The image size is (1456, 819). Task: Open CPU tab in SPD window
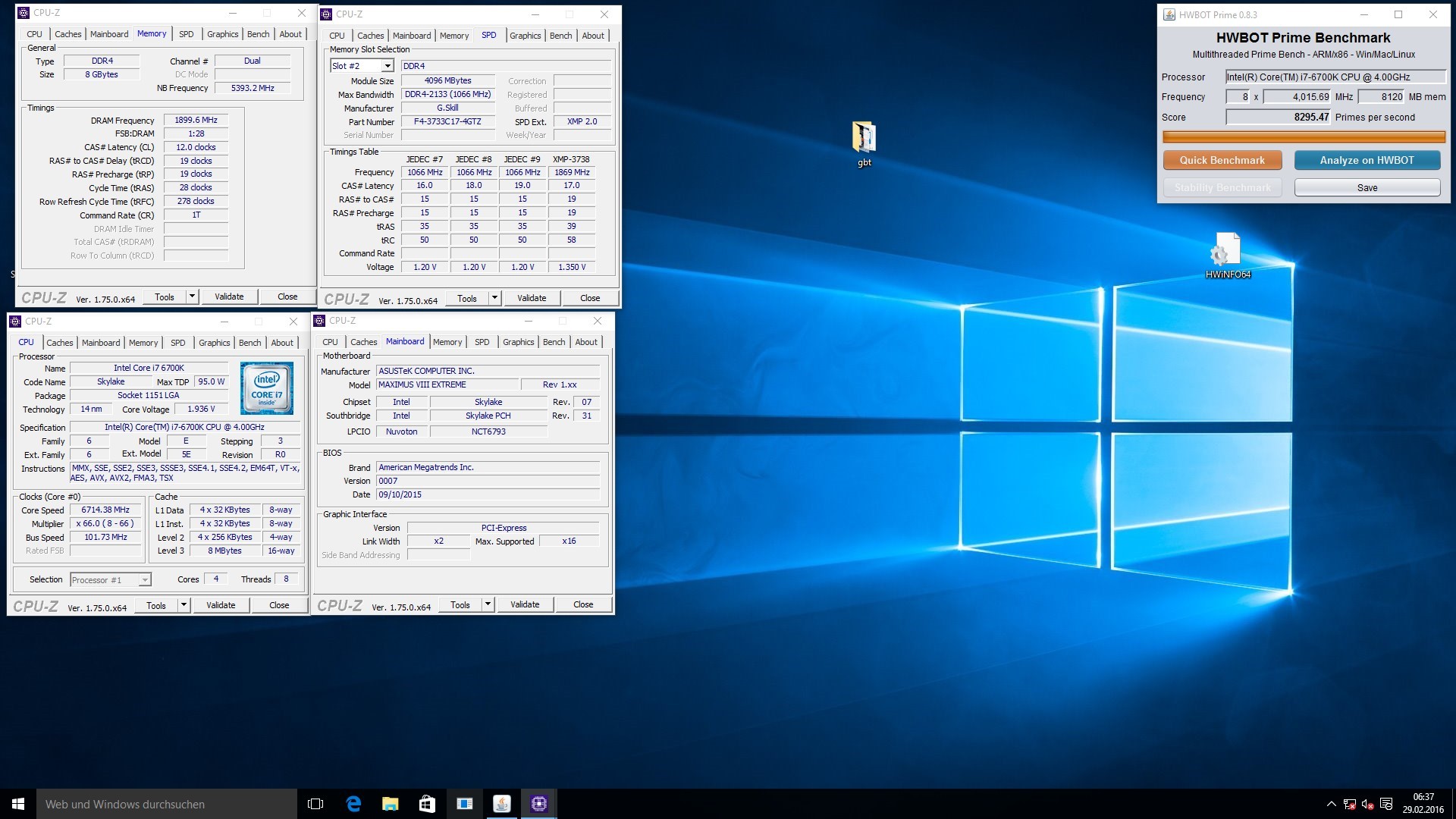337,36
